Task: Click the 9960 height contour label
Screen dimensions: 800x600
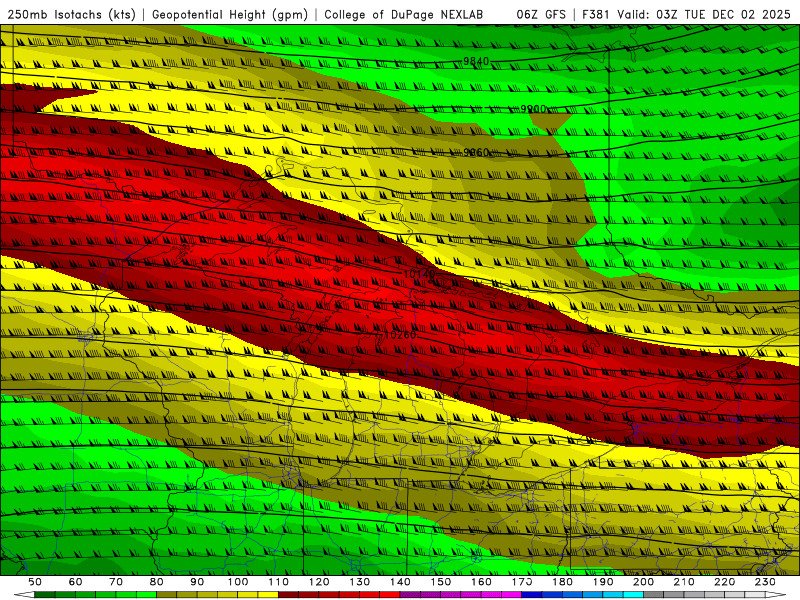Action: tap(476, 153)
